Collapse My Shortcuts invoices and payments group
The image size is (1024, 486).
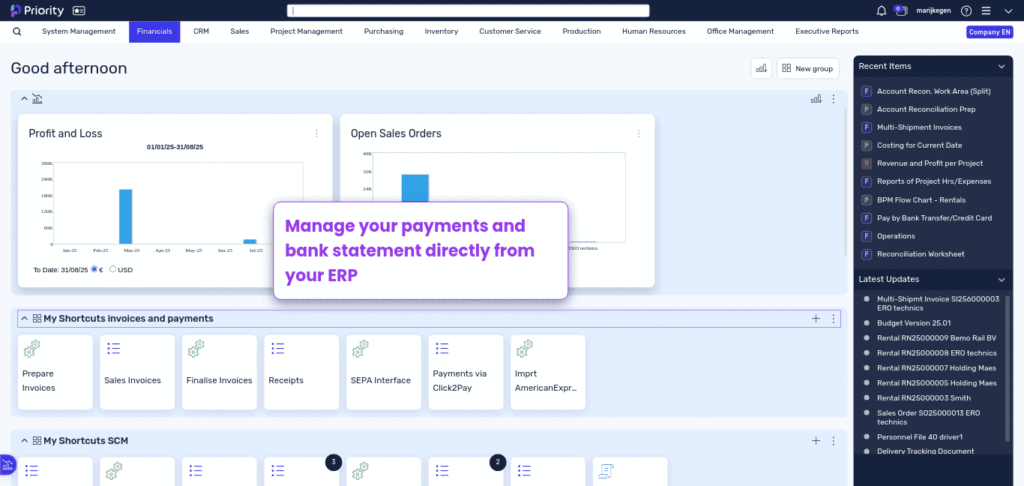24,319
